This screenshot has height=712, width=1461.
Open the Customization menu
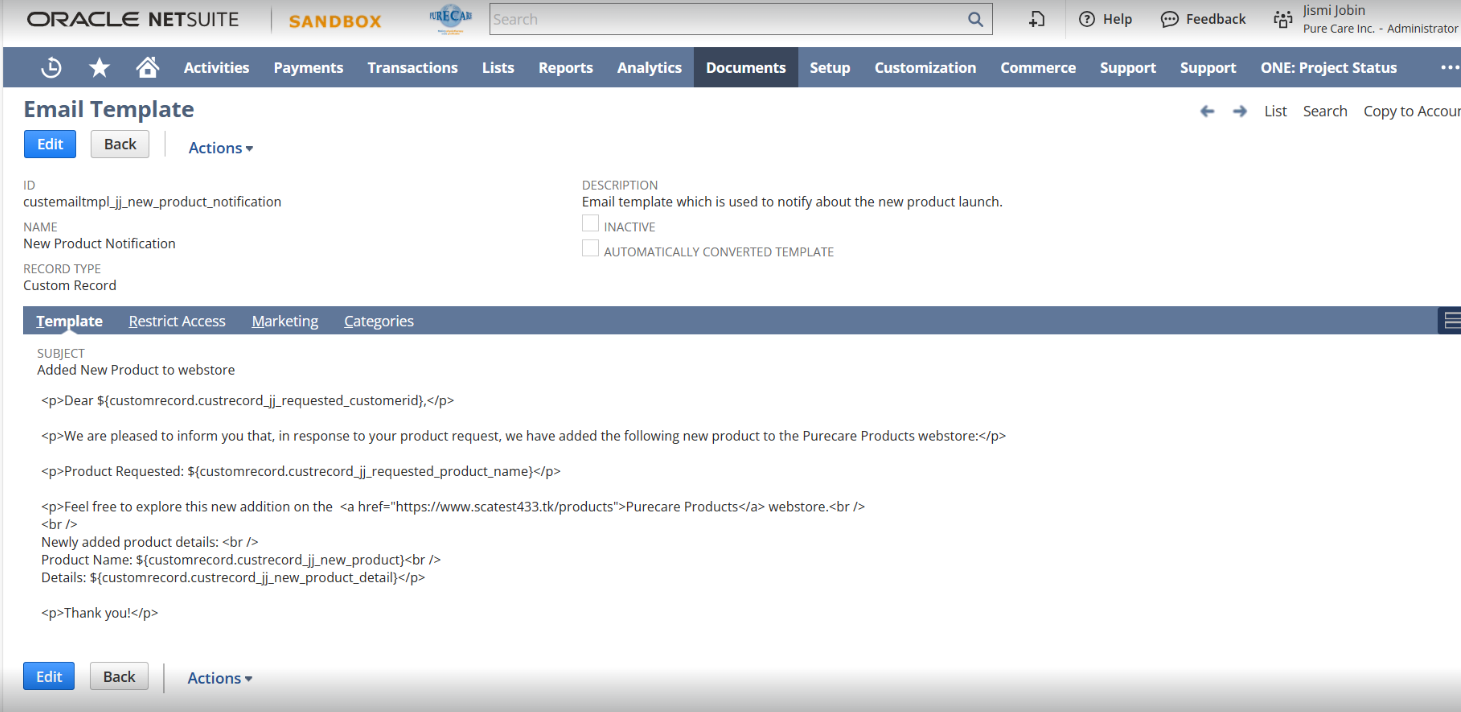[925, 68]
